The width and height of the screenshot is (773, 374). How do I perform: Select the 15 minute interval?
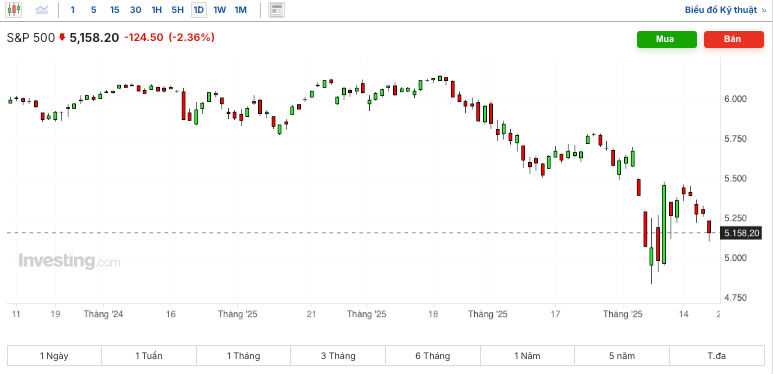(x=114, y=10)
